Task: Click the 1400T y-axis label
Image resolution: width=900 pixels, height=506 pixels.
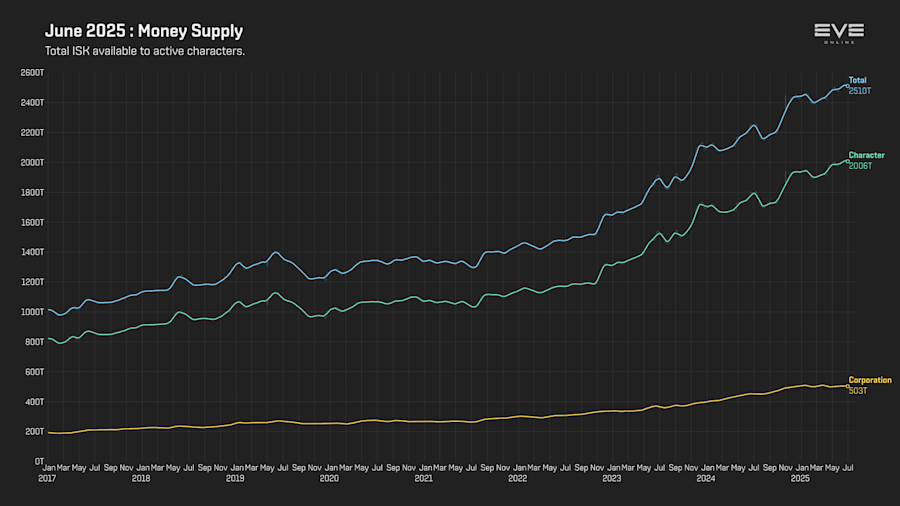Action: coord(32,252)
